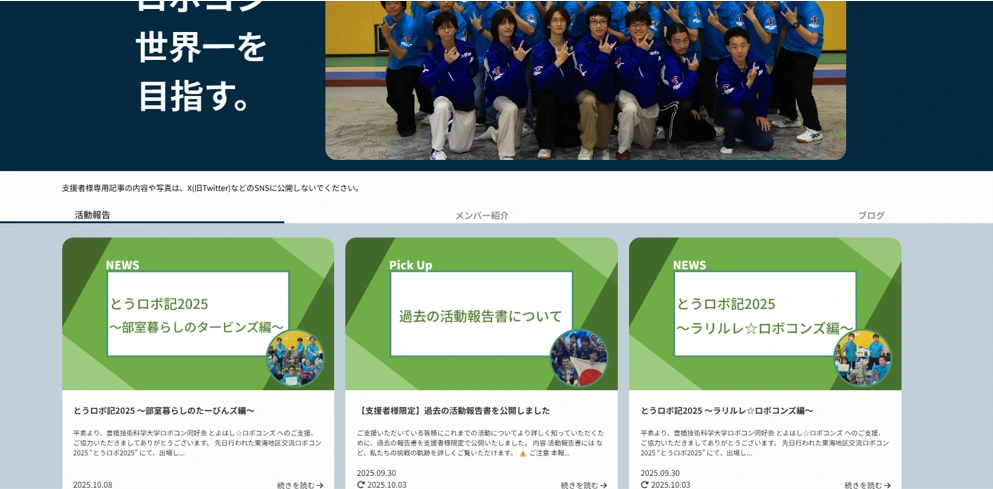Image resolution: width=993 pixels, height=489 pixels.
Task: Switch to the メンバー紹介 tab
Action: point(481,215)
